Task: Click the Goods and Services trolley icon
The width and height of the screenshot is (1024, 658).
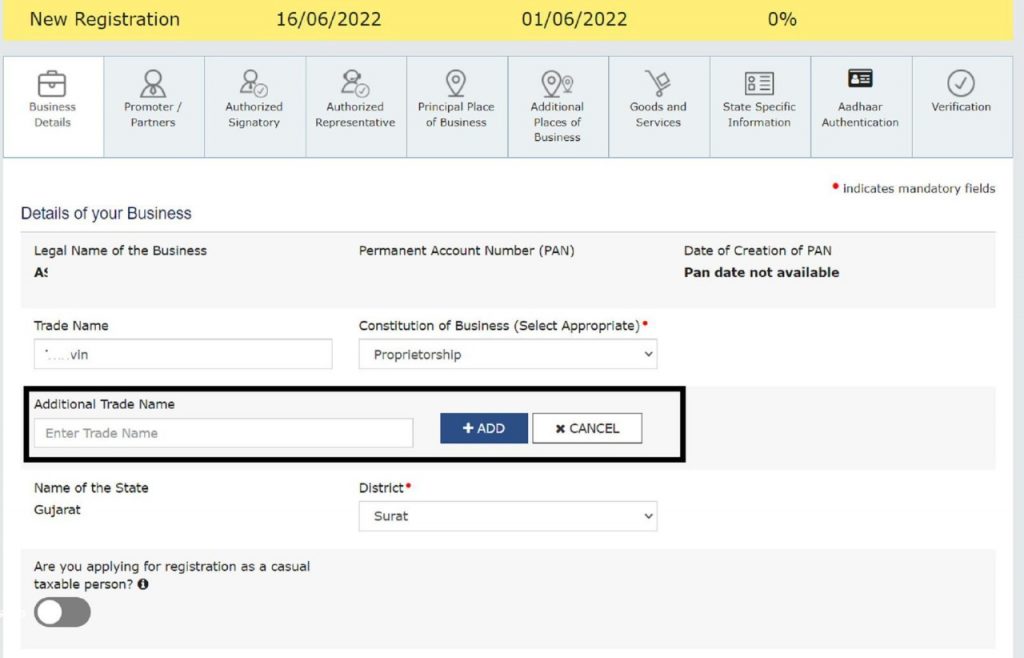Action: tap(658, 82)
